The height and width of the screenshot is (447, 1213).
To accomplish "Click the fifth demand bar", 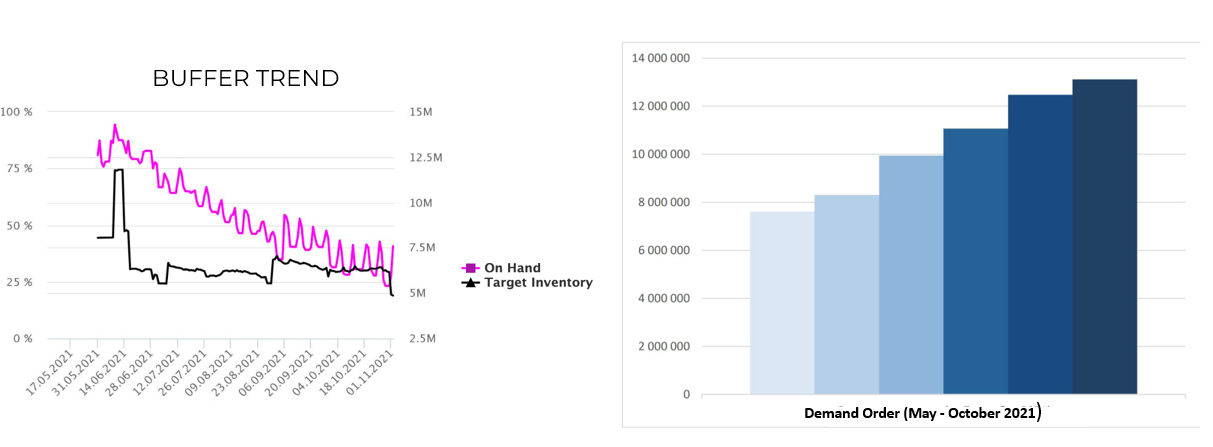I will 1040,244.
